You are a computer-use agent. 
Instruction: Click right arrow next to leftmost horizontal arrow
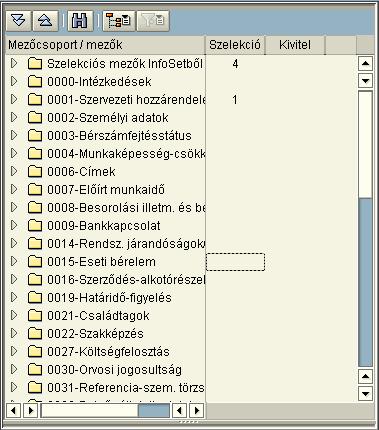point(30,410)
